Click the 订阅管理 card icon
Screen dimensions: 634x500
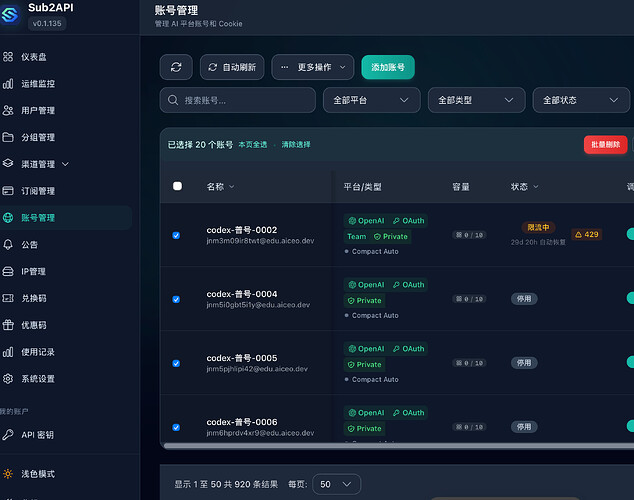pos(8,190)
